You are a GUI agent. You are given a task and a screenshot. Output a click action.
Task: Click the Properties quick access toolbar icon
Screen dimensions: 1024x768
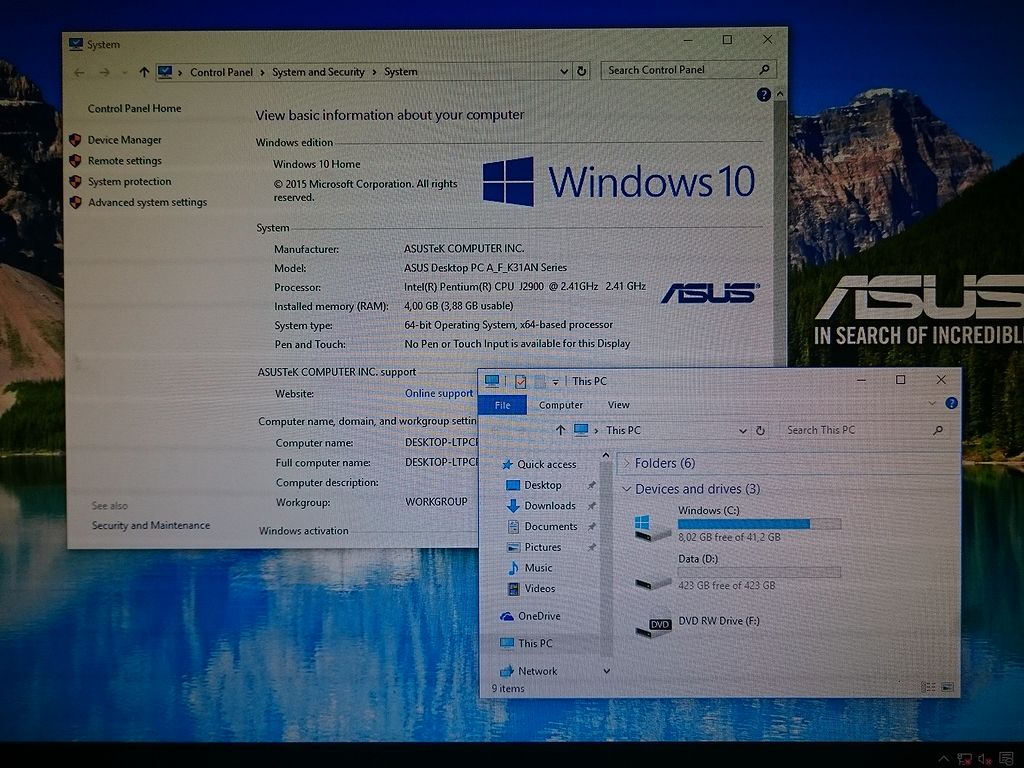(x=520, y=381)
